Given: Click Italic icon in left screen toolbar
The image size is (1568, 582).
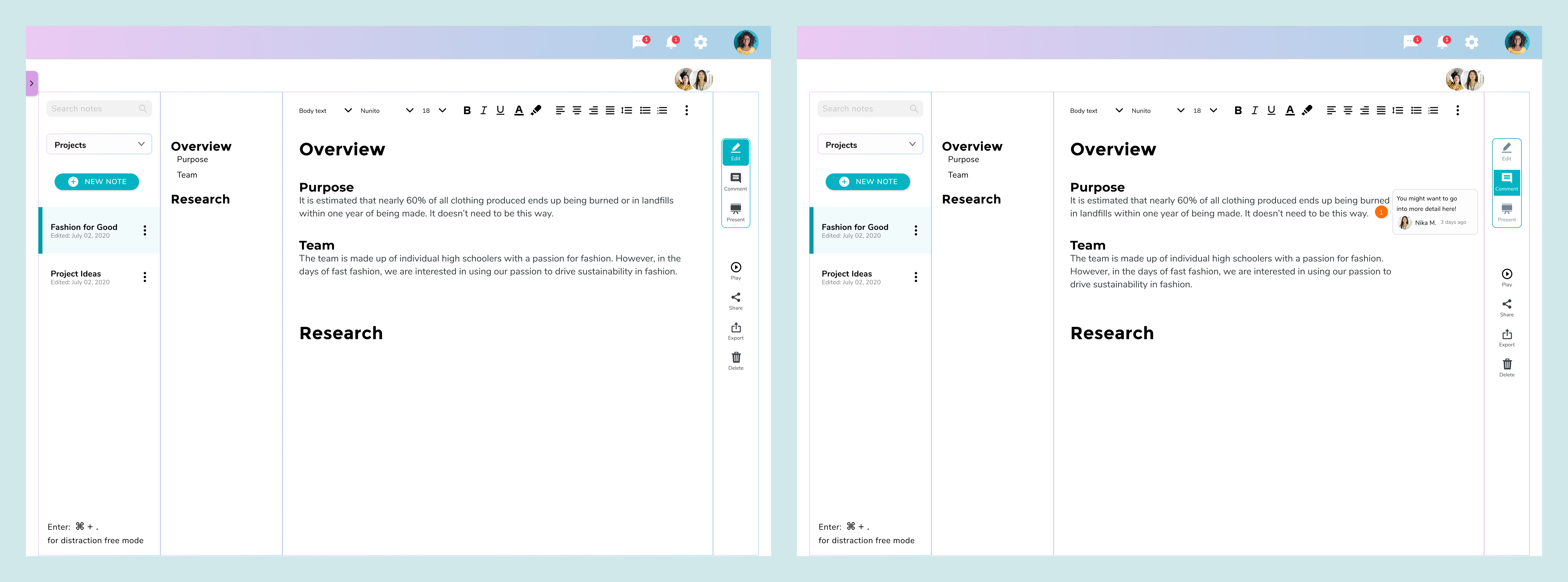Looking at the screenshot, I should click(x=483, y=110).
